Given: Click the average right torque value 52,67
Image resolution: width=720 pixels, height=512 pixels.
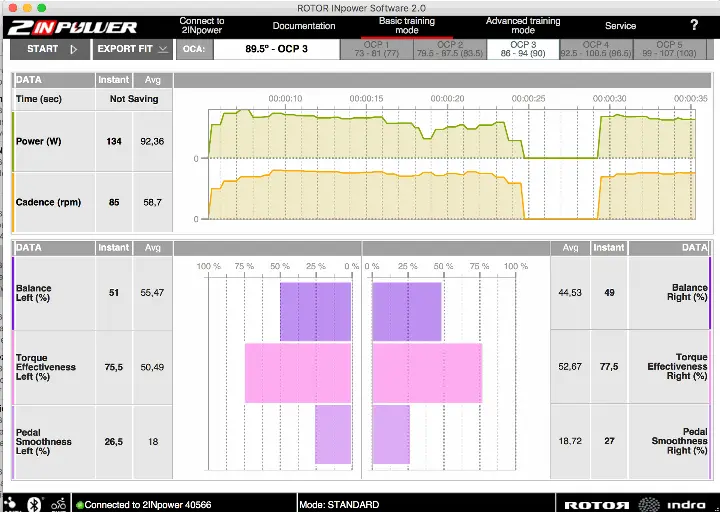Looking at the screenshot, I should click(x=570, y=367).
